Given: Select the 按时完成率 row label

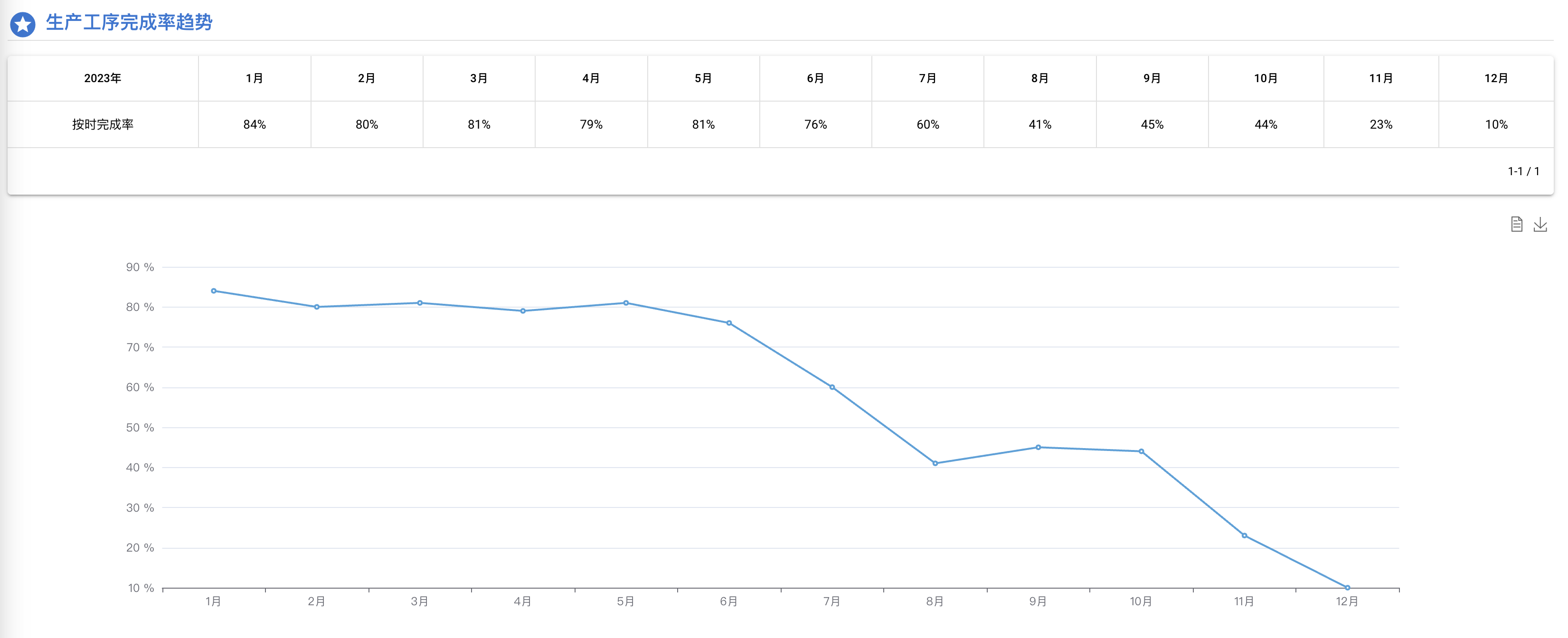Looking at the screenshot, I should click(x=103, y=124).
